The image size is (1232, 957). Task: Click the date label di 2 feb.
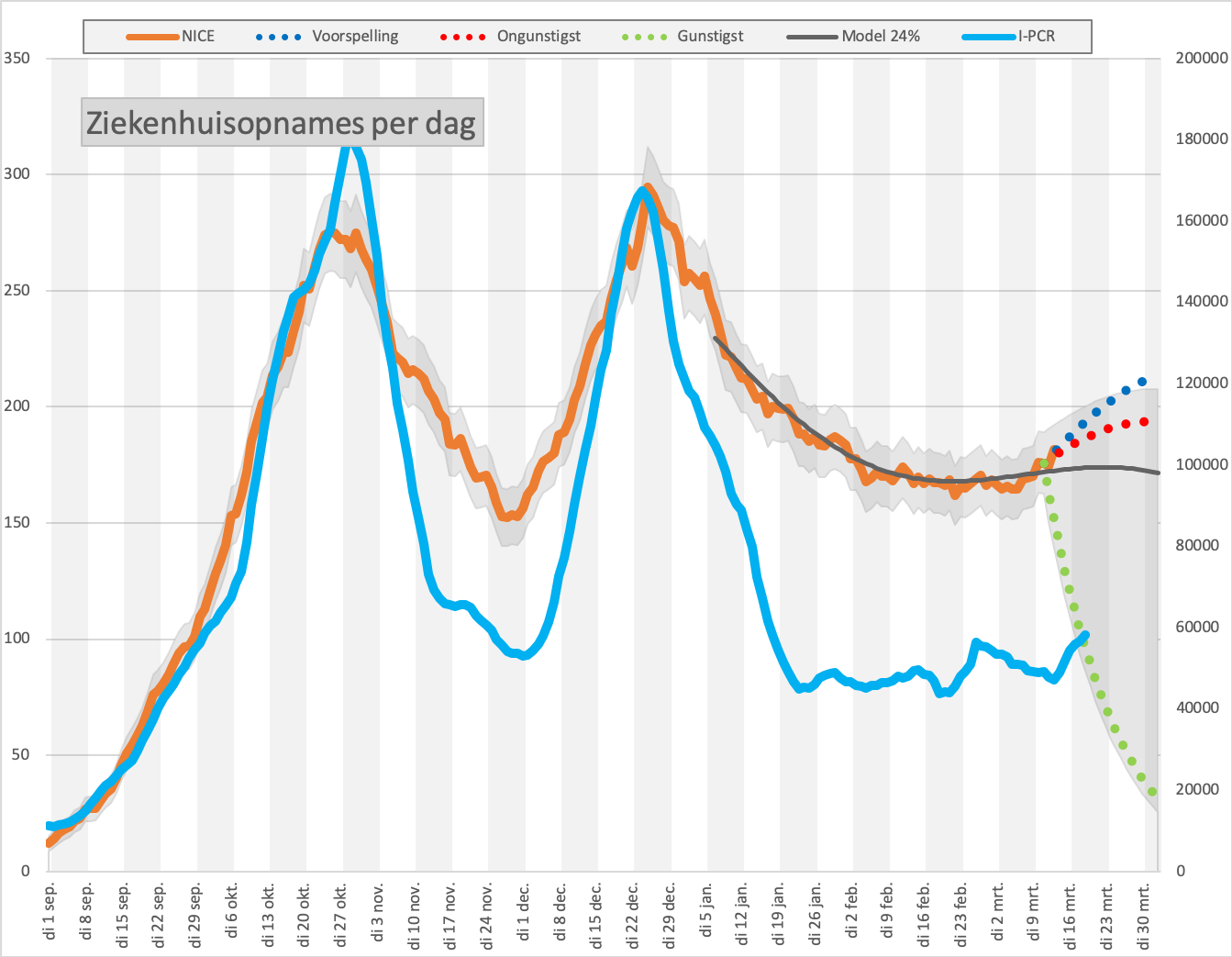coord(853,911)
